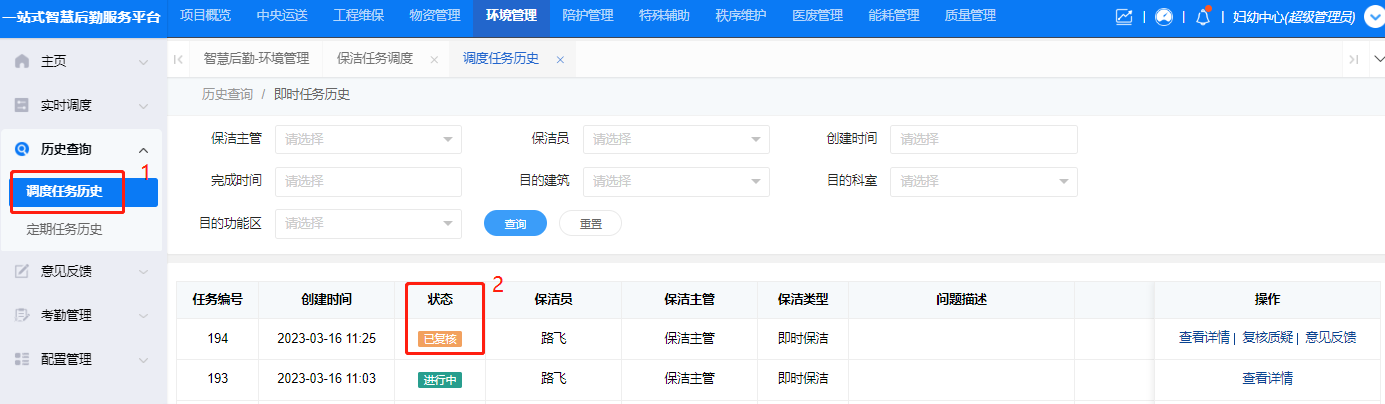The height and width of the screenshot is (404, 1385).
Task: Click the 历史查询 sidebar icon
Action: point(22,149)
